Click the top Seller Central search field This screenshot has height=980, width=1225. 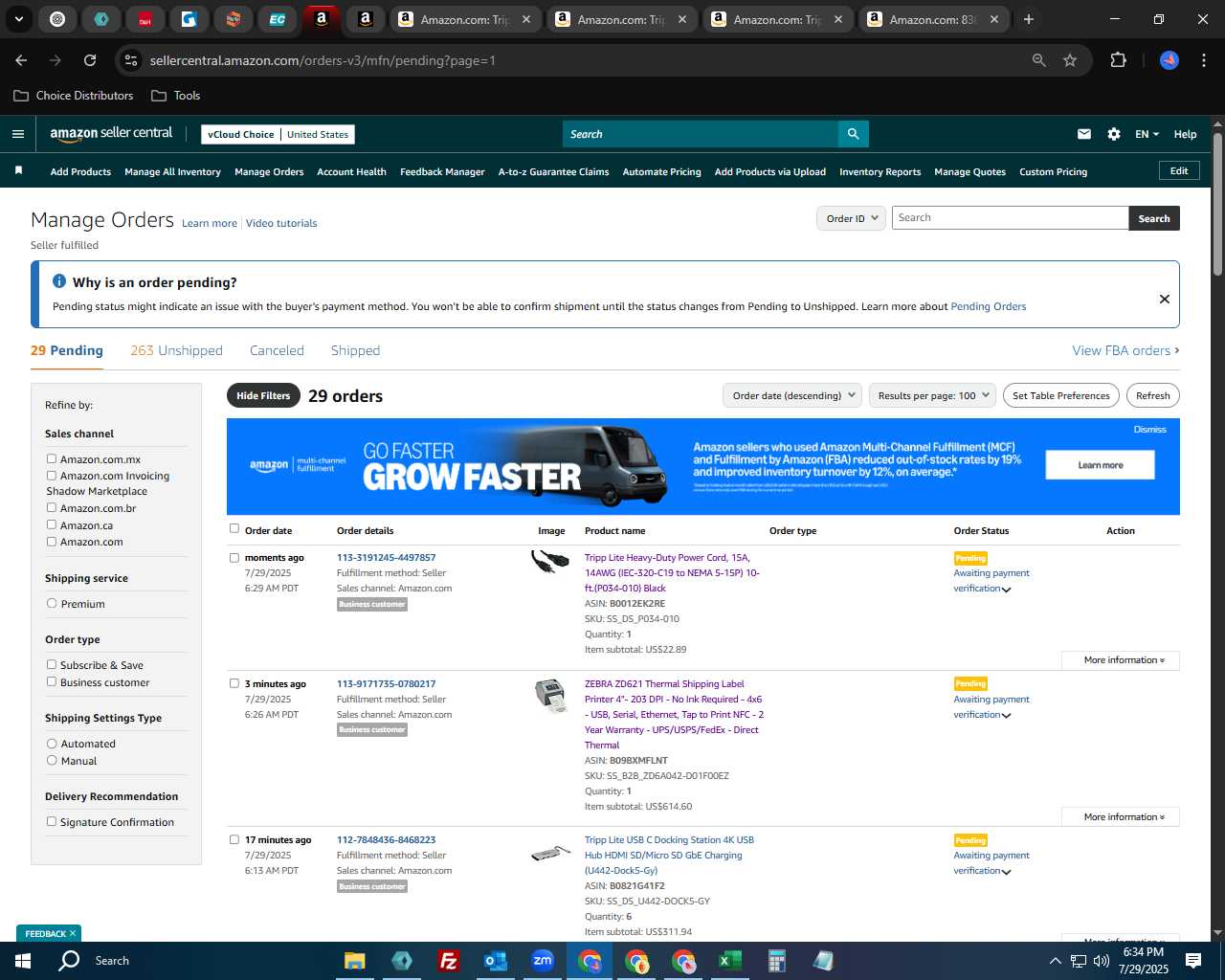[x=700, y=134]
